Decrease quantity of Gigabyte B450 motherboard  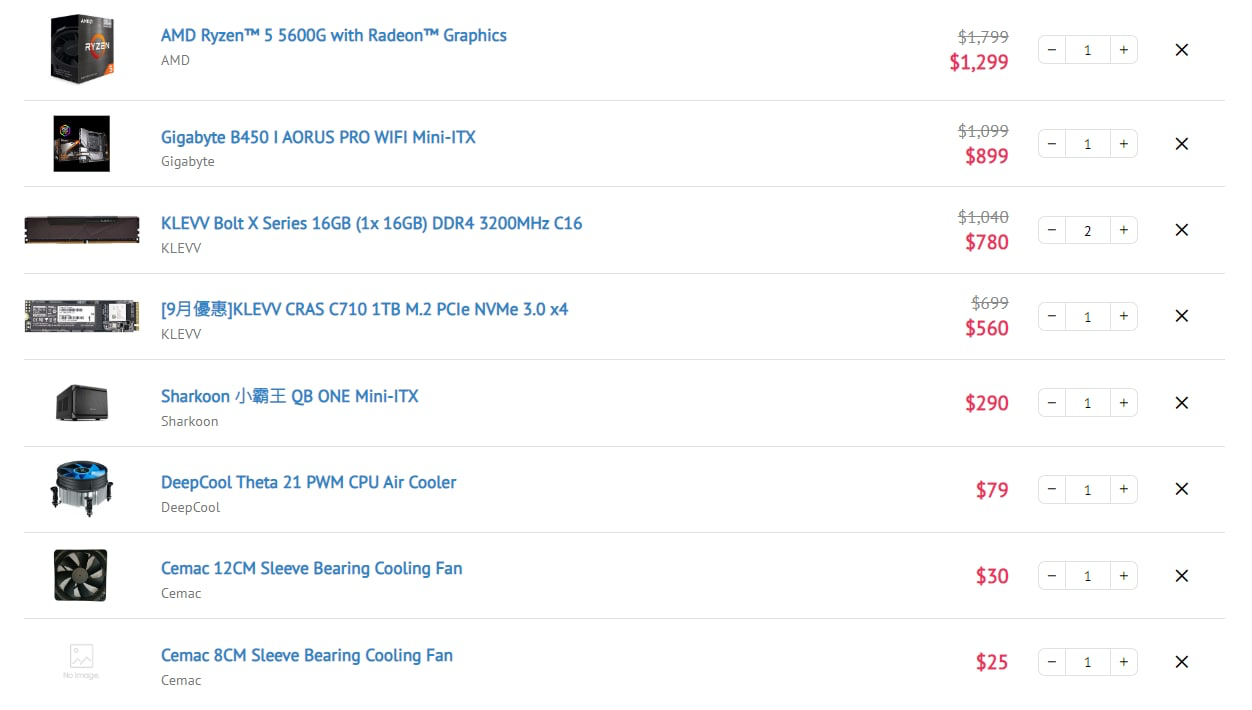[x=1052, y=144]
